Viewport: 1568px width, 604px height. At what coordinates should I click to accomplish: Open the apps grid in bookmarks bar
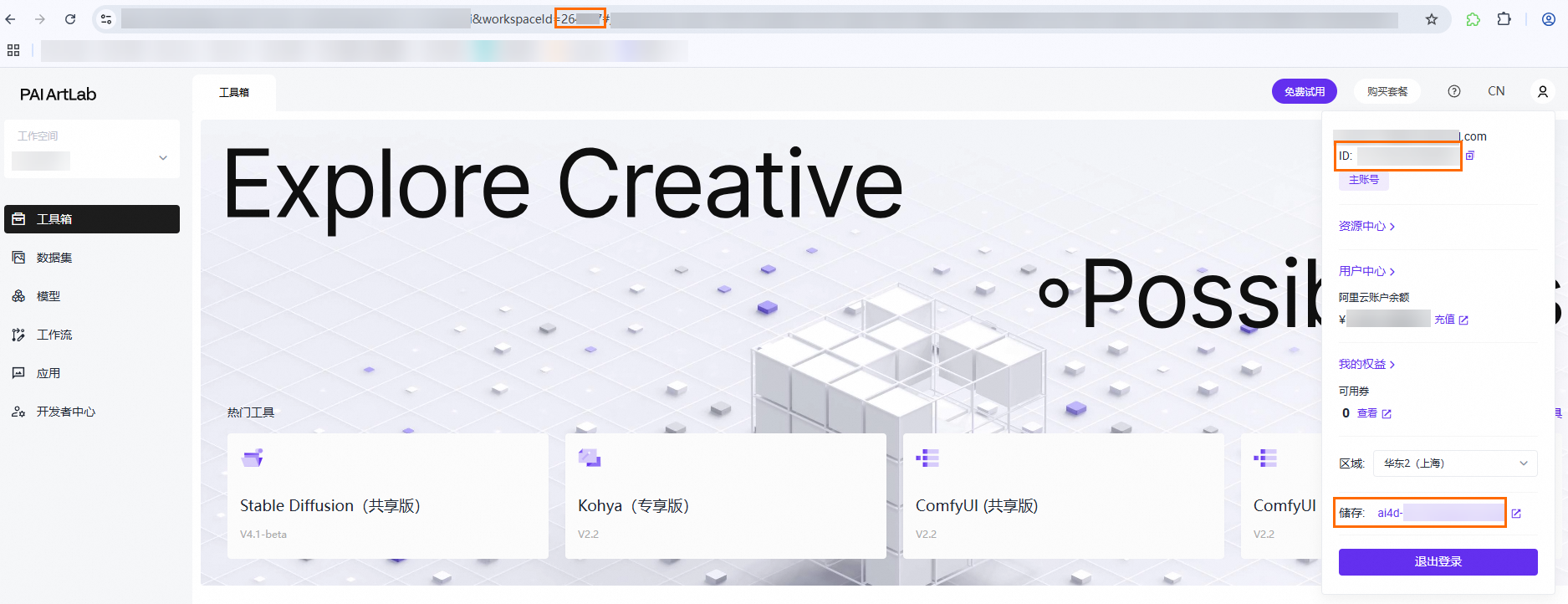13,50
